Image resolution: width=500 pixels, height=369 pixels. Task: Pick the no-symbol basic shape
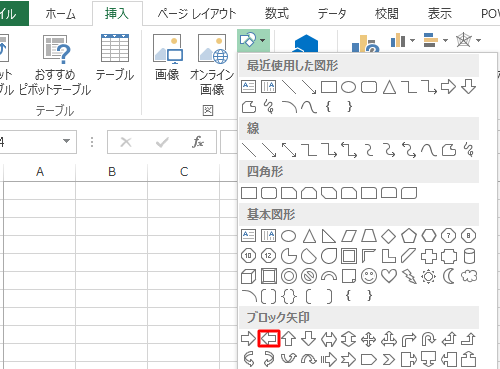click(x=309, y=276)
